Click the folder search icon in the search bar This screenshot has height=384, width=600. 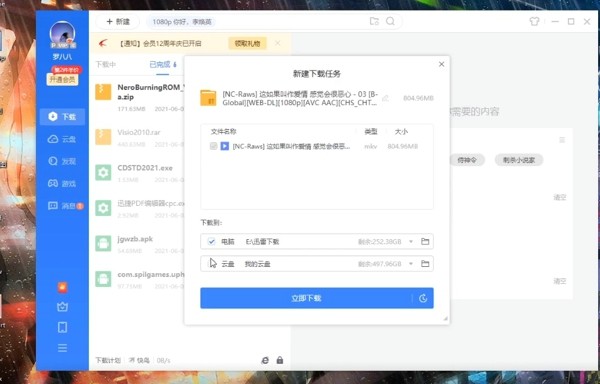click(x=374, y=21)
